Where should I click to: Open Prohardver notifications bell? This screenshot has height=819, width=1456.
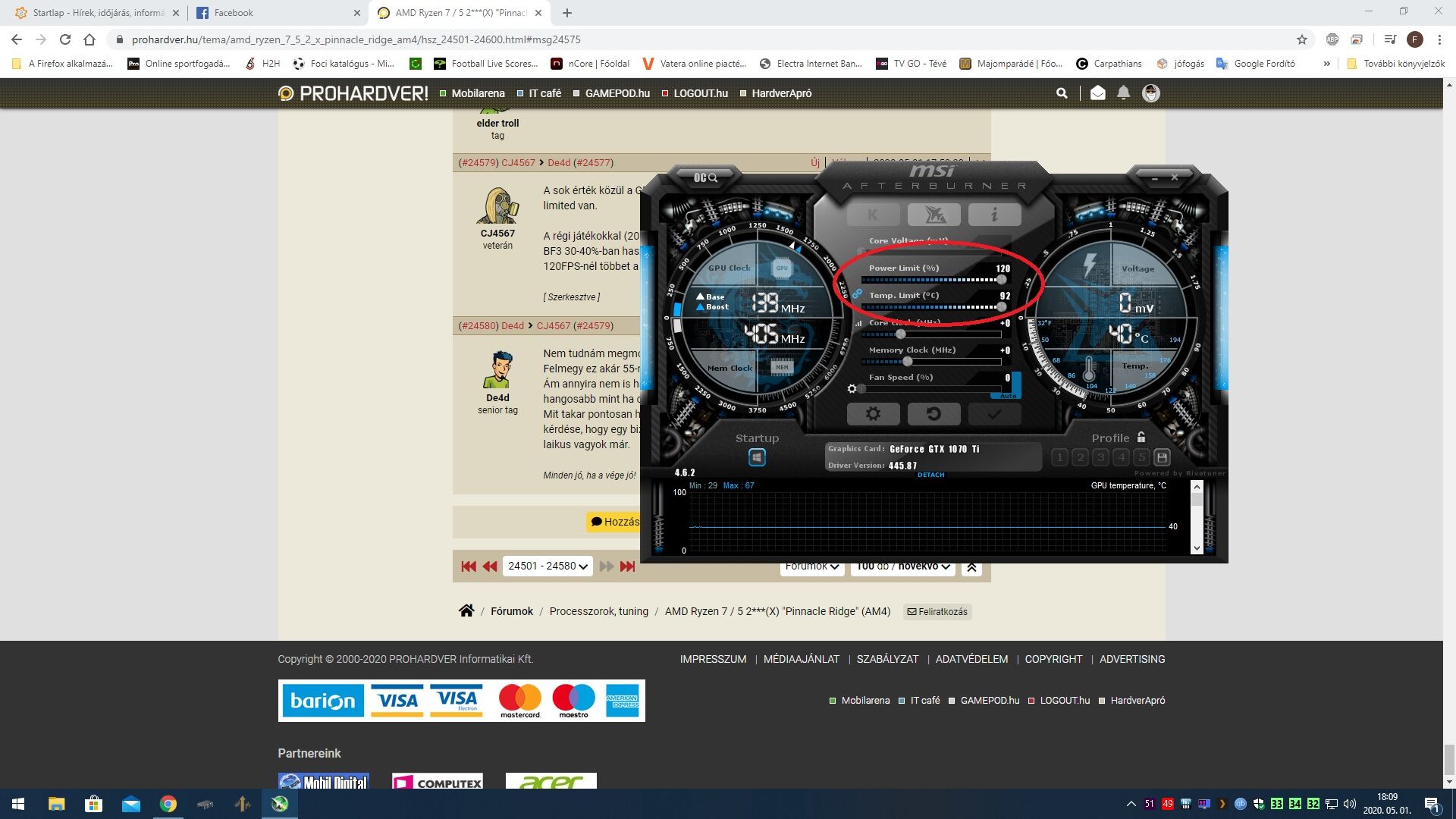click(1123, 93)
